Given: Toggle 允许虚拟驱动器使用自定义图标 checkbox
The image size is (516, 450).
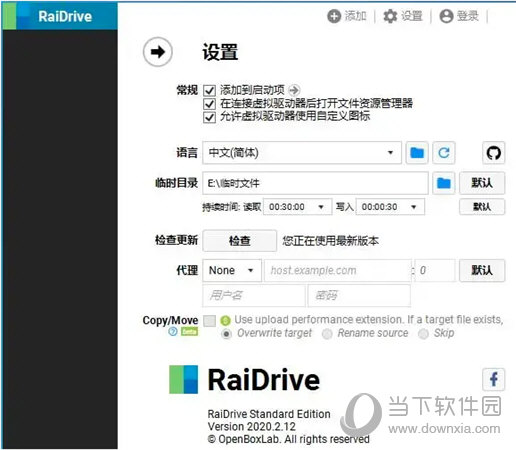Looking at the screenshot, I should (x=209, y=117).
